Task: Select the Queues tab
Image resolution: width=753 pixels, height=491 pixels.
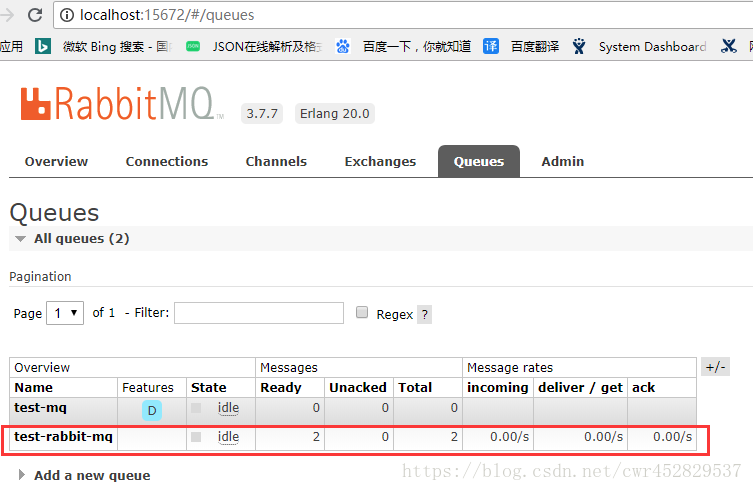Action: [x=479, y=161]
